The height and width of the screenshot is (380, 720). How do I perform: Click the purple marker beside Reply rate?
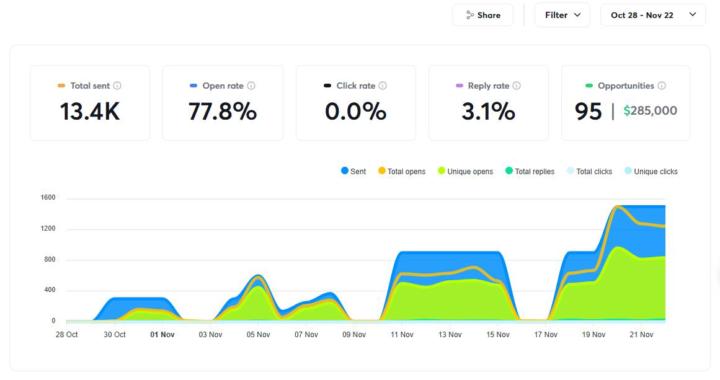point(459,85)
